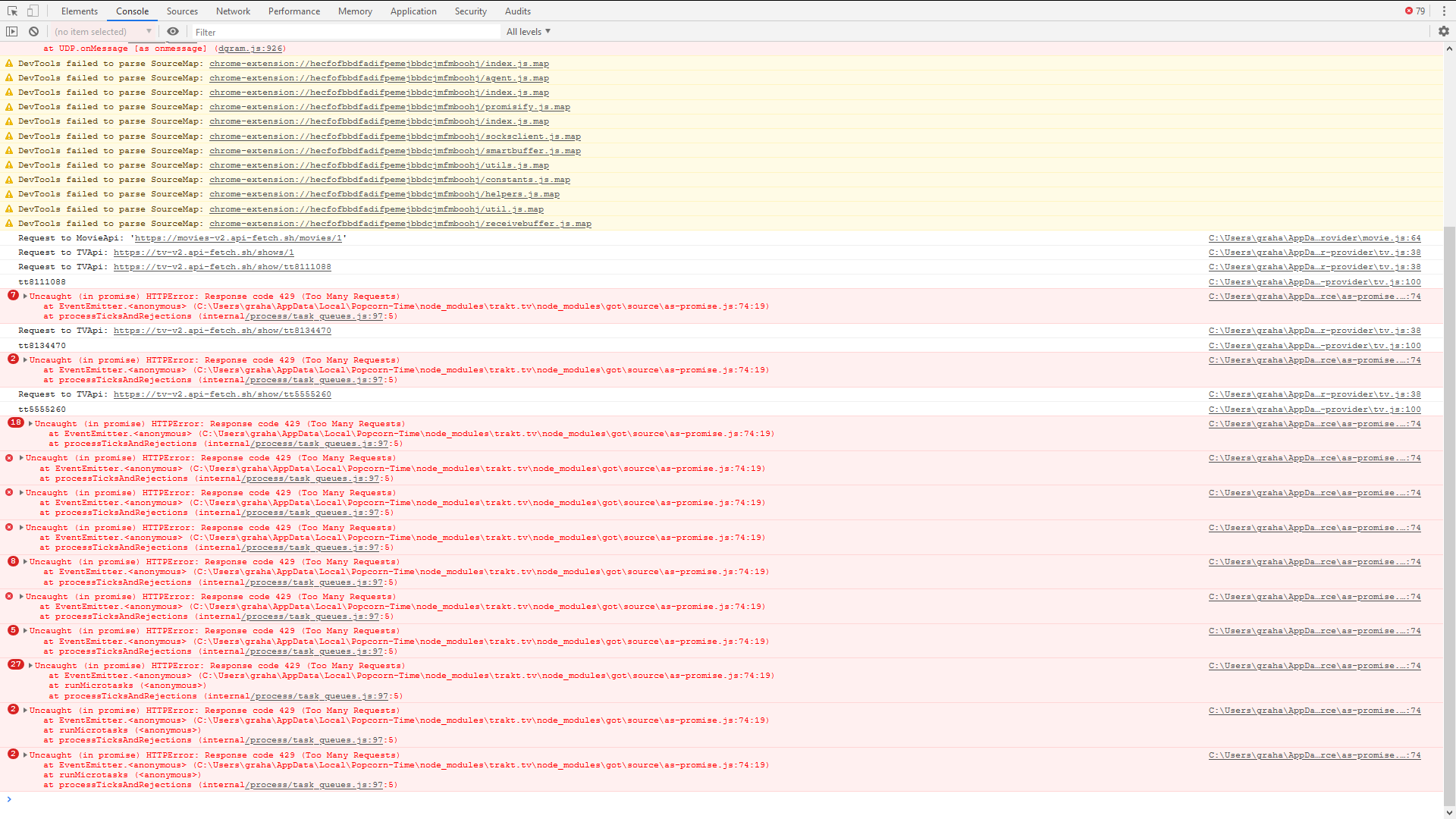Expand the error grouped 7 times

point(25,297)
